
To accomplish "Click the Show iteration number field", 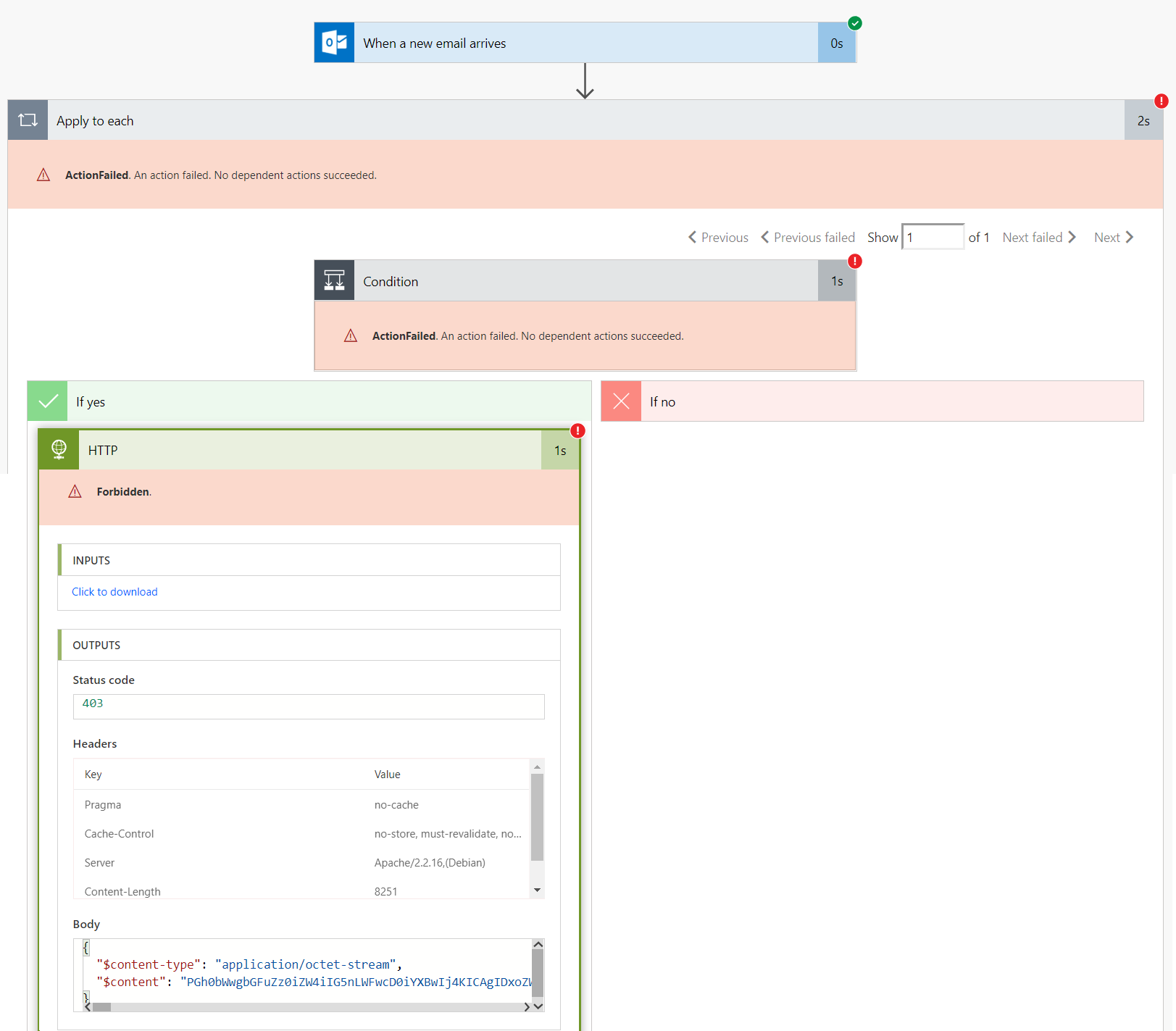I will click(933, 237).
